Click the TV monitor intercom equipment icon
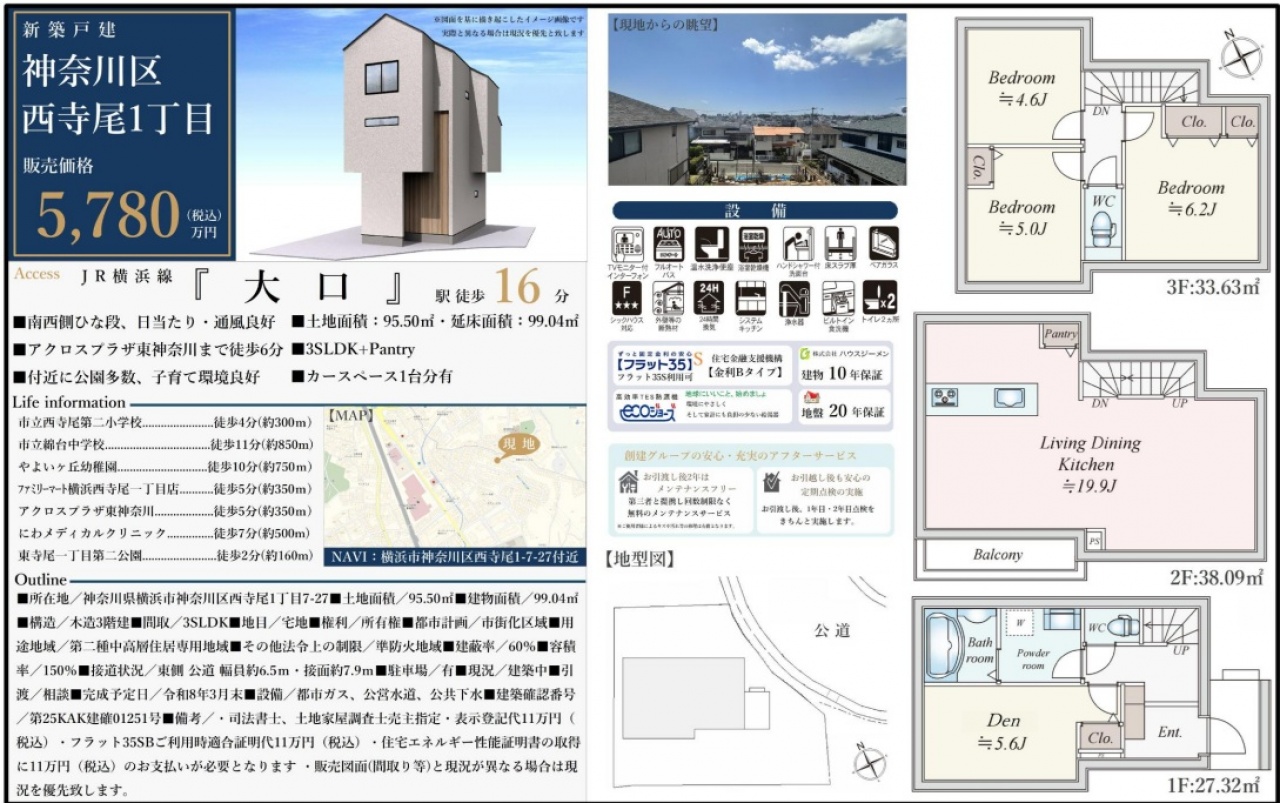Screen dimensions: 1280x803 pos(627,244)
